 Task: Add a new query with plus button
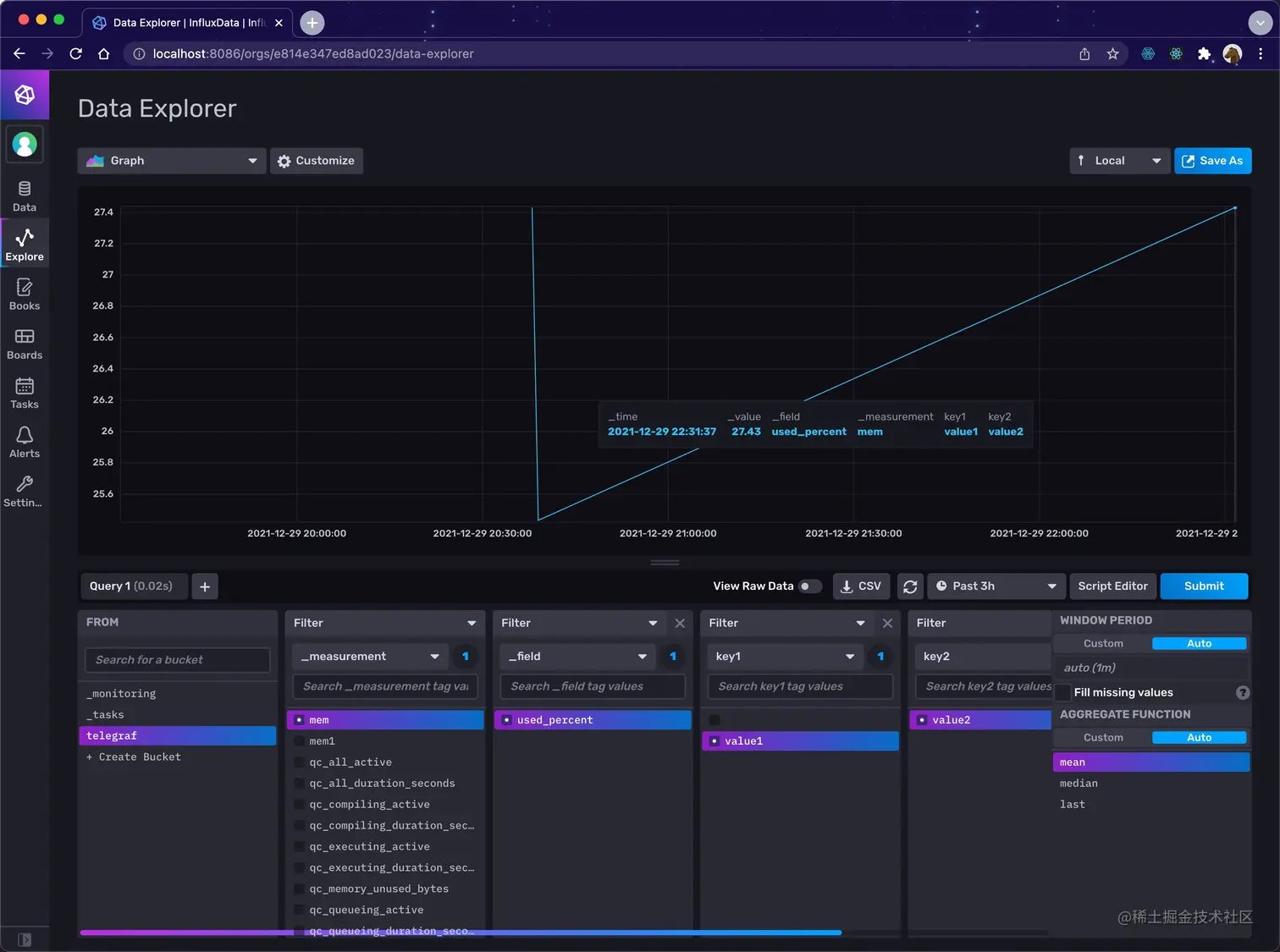point(205,586)
